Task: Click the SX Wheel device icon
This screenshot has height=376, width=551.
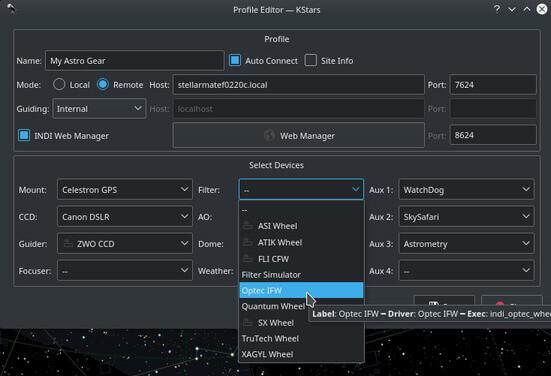Action: pyautogui.click(x=248, y=323)
